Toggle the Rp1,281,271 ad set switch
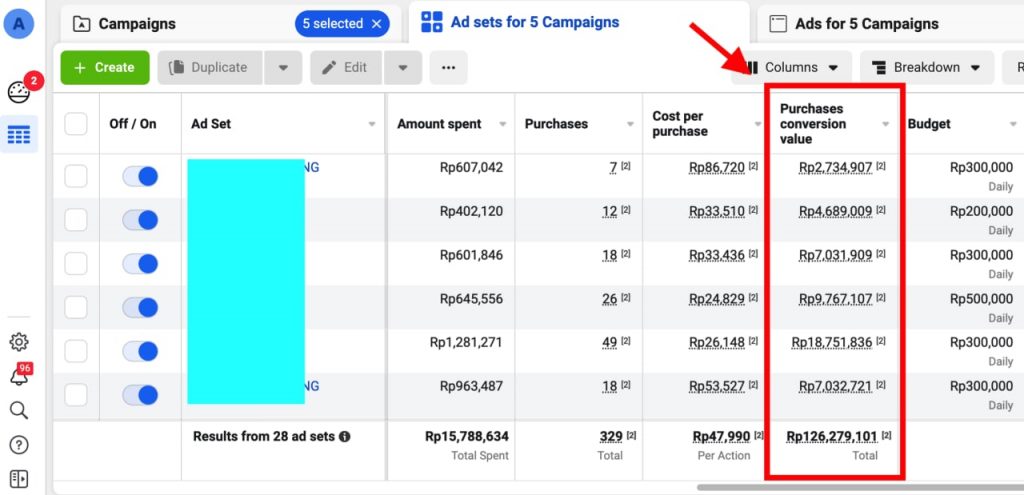Screen dimensions: 1024x495 point(140,351)
